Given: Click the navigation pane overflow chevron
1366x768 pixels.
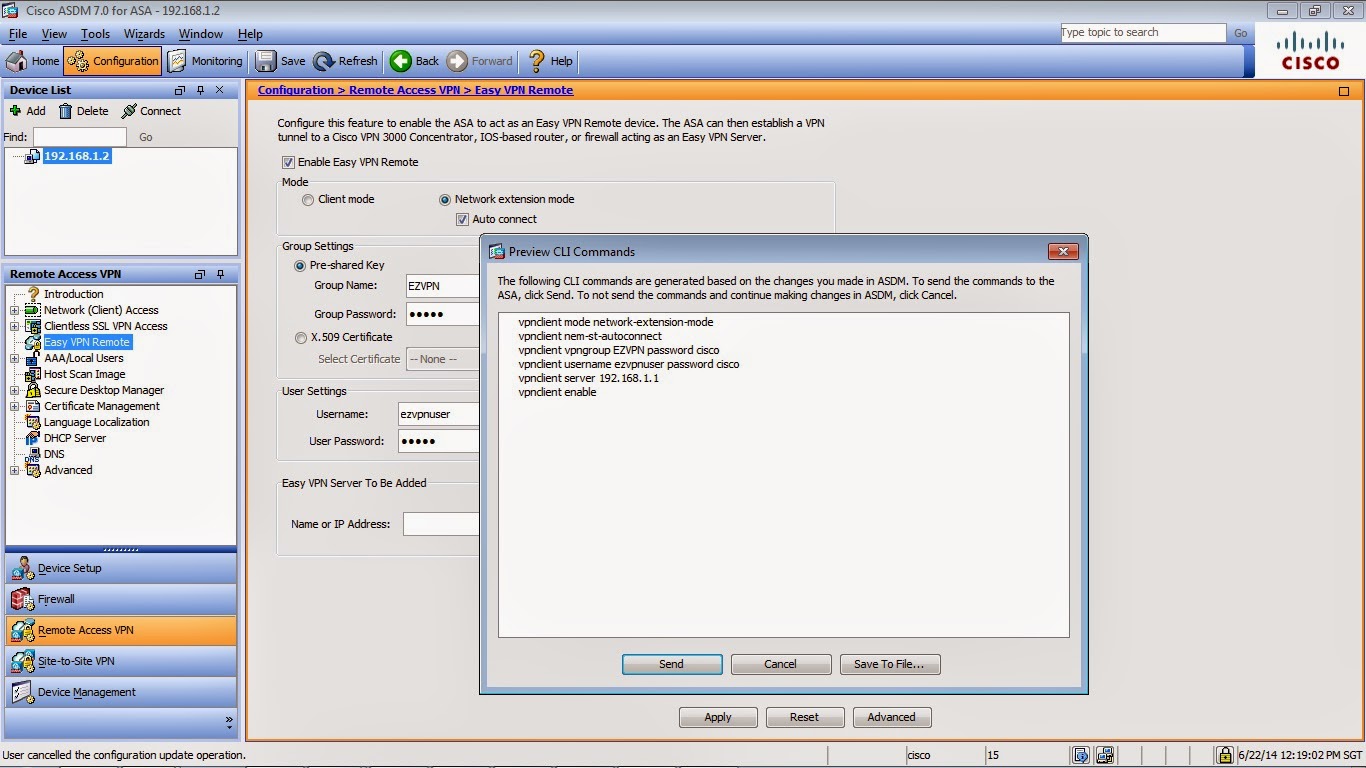Looking at the screenshot, I should pyautogui.click(x=228, y=720).
